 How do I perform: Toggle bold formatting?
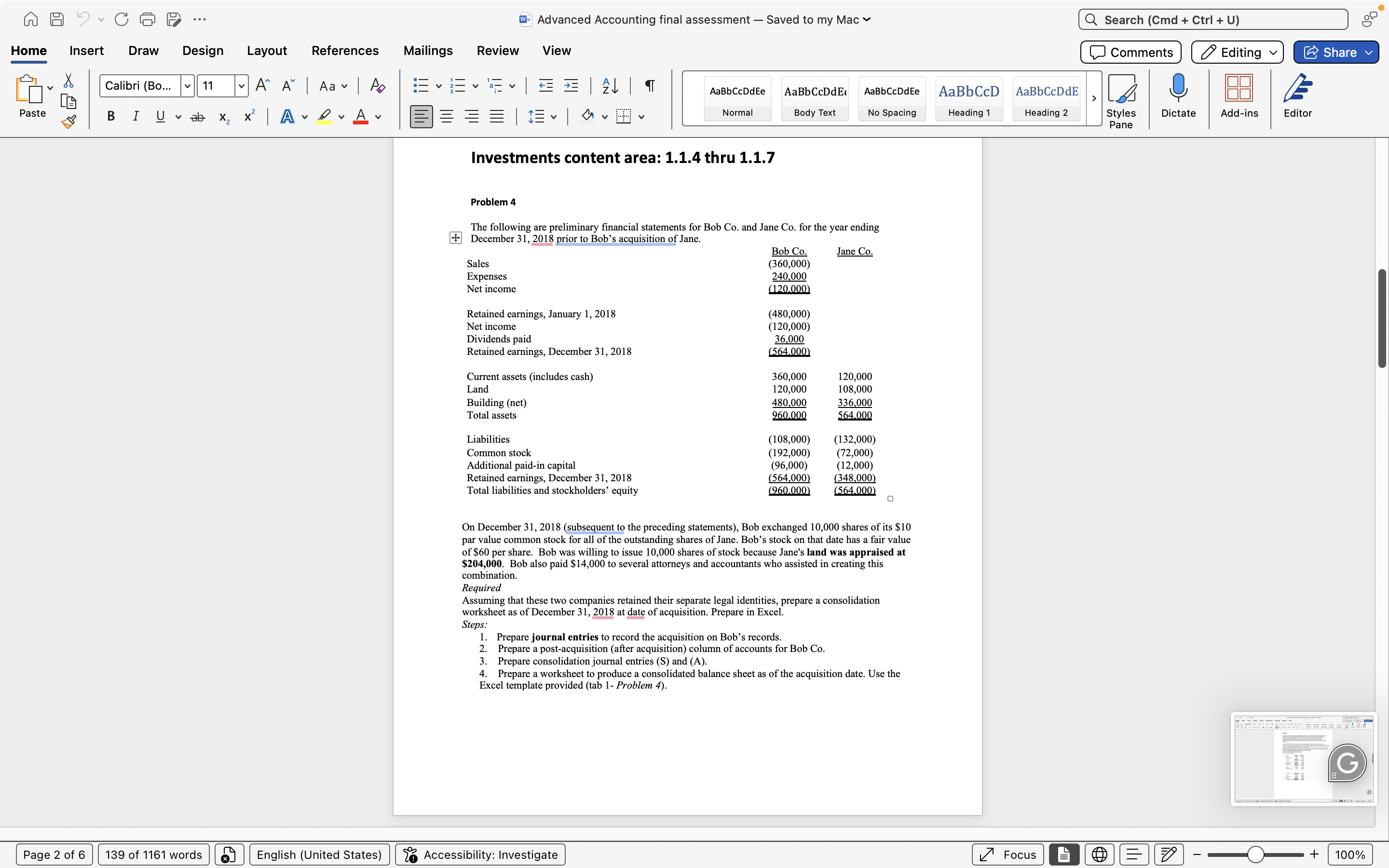click(x=110, y=116)
